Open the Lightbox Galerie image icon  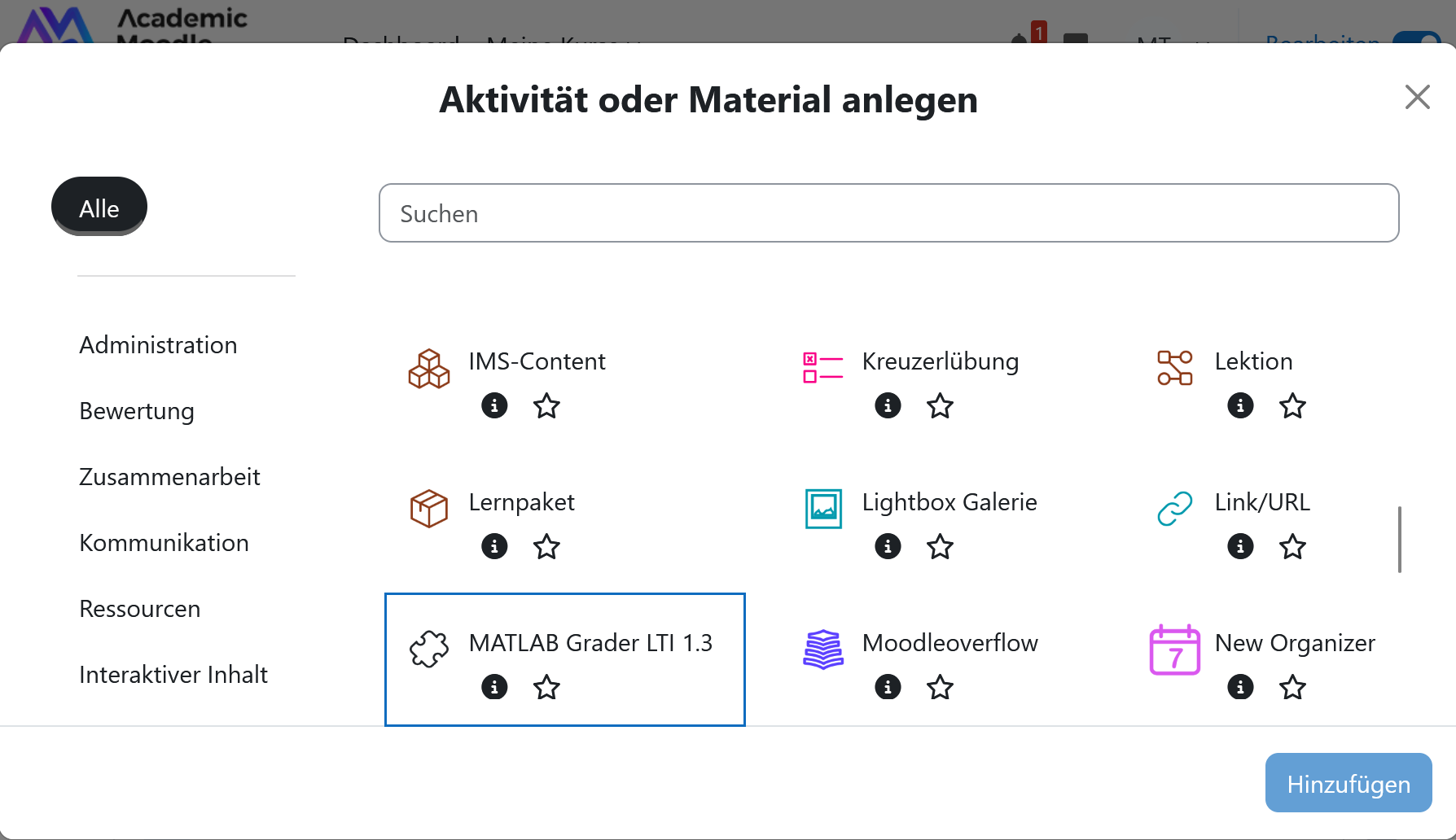[822, 509]
